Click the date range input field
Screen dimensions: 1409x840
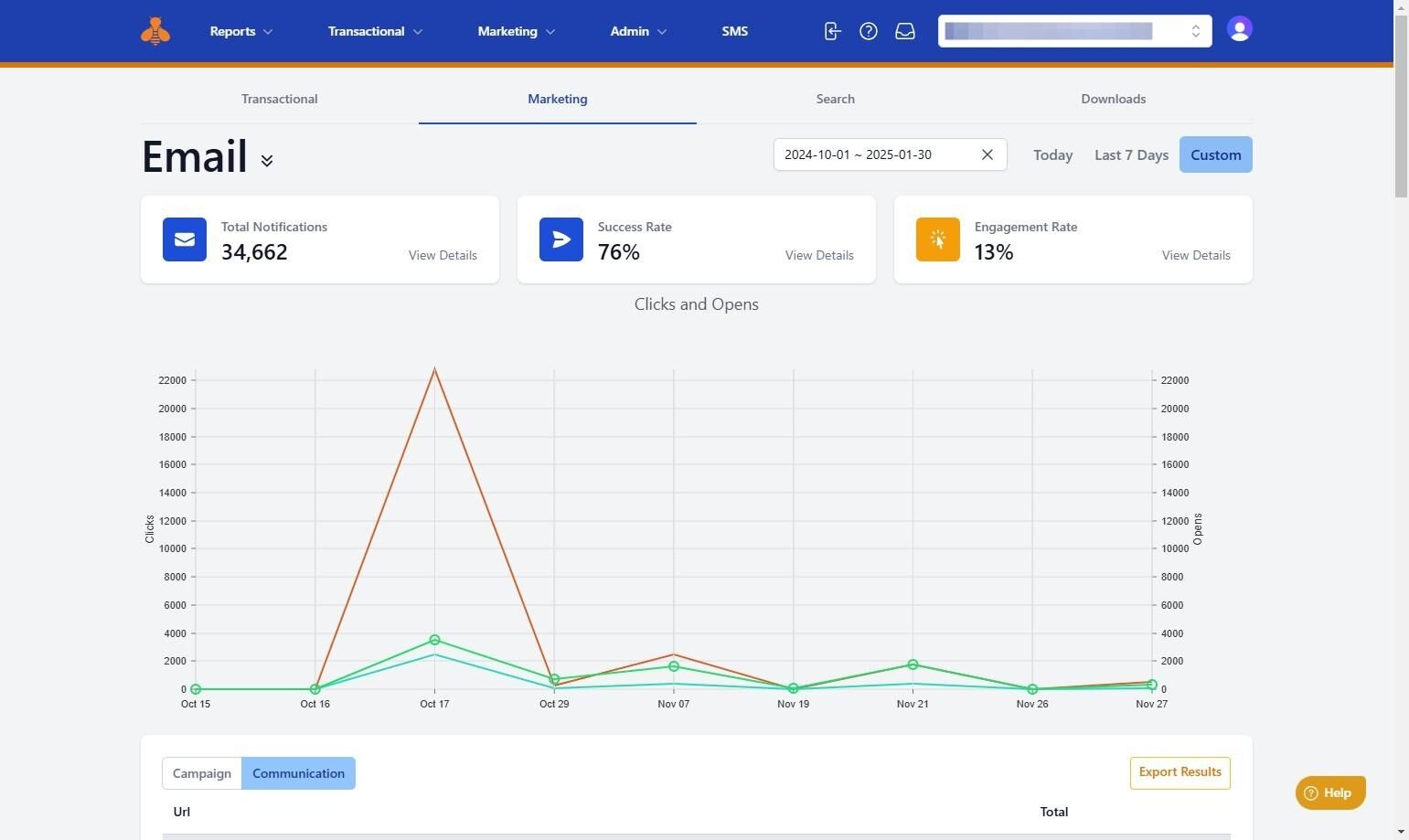tap(873, 154)
